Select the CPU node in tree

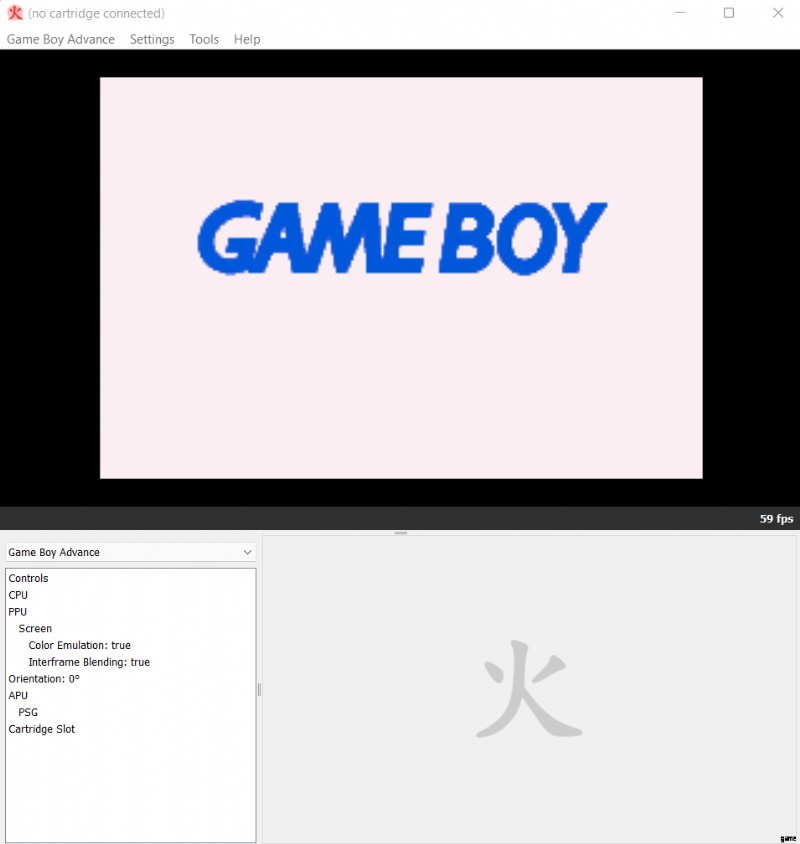point(18,595)
